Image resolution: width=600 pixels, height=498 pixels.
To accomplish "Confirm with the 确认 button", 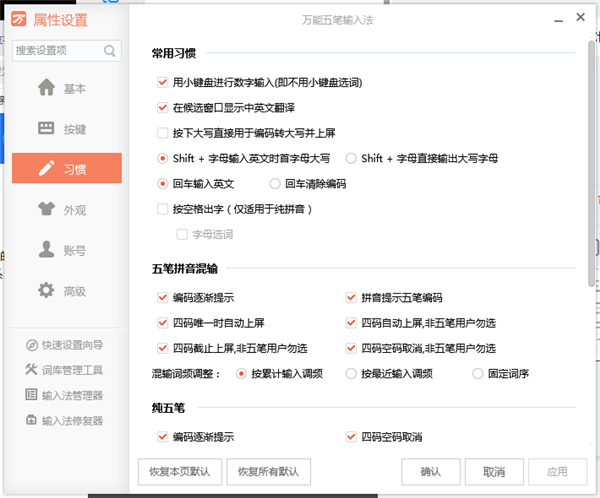I will coord(431,472).
